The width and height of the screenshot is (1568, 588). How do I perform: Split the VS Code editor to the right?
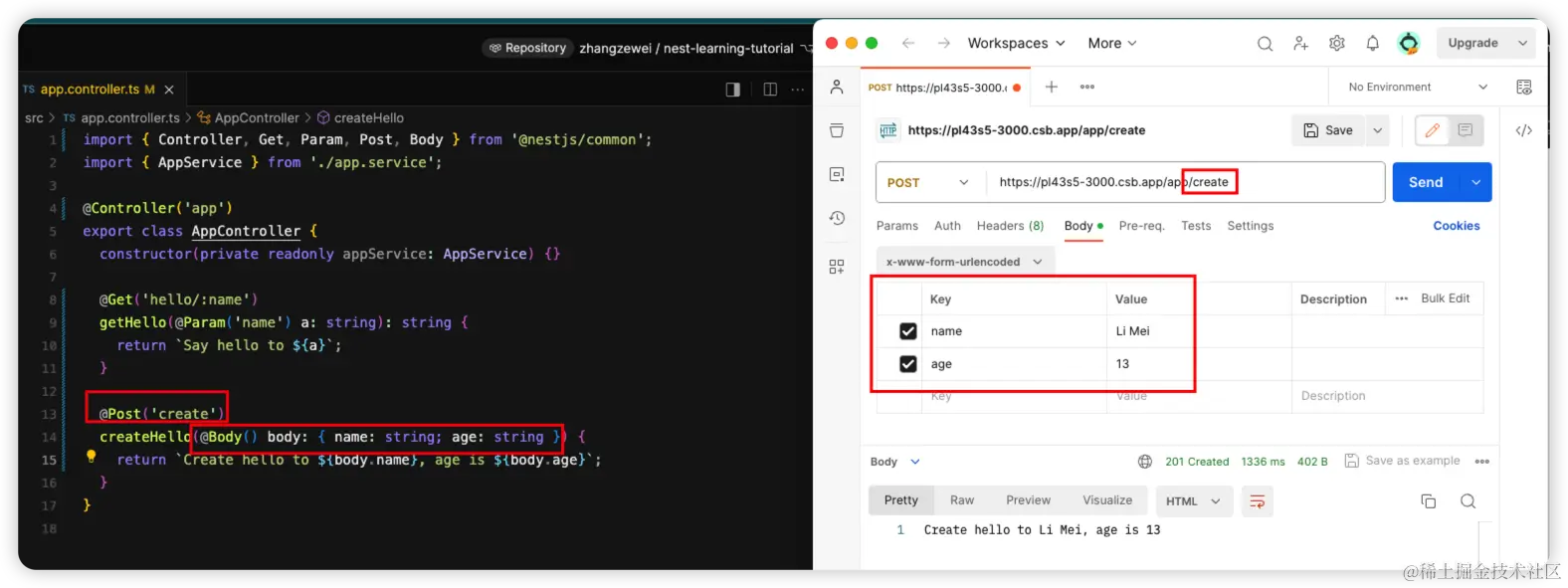770,90
